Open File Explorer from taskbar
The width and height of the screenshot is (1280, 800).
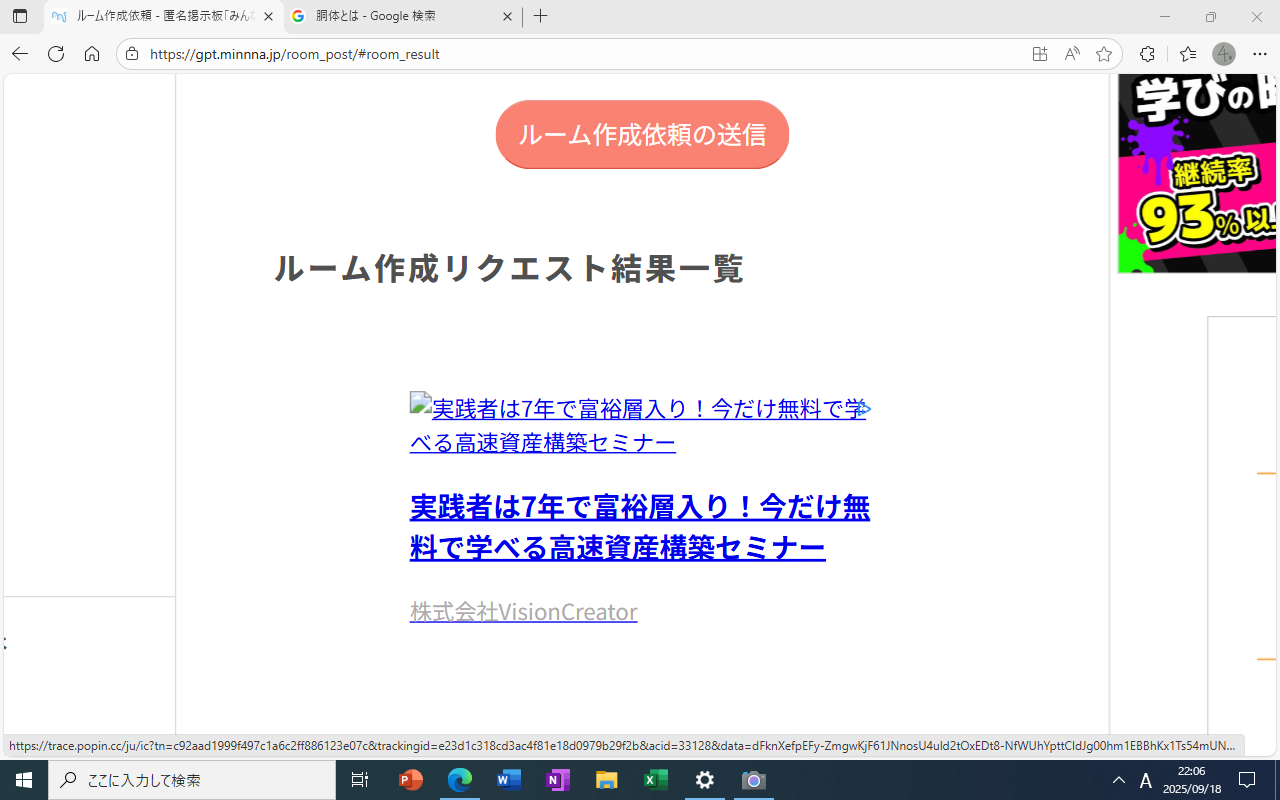click(607, 780)
